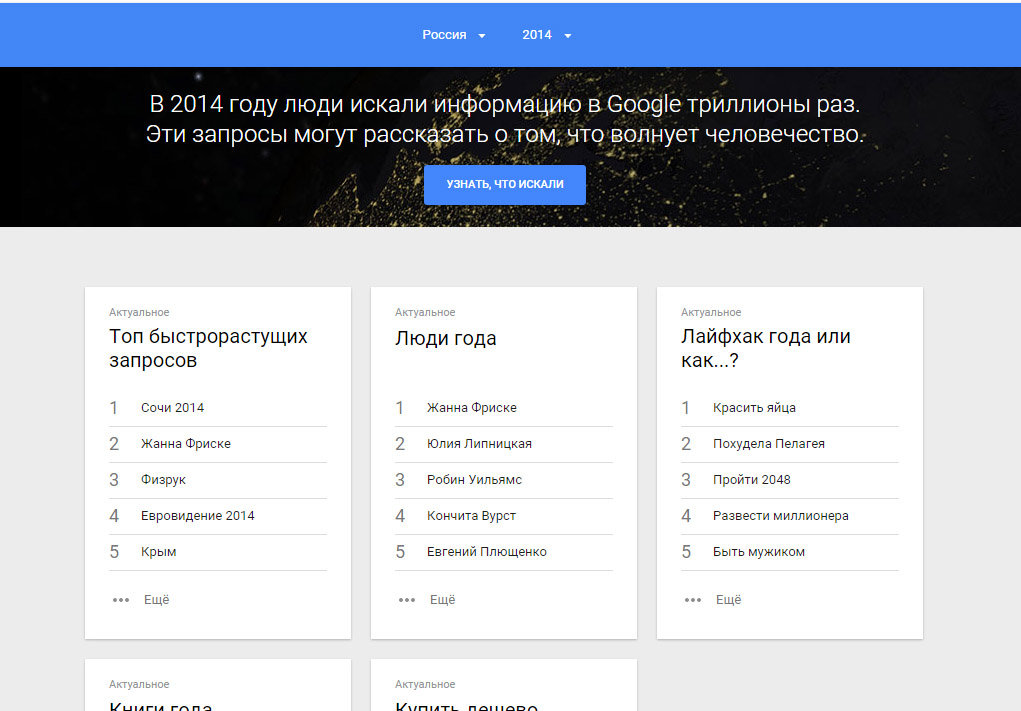Click ellipsis icon in Топ быстрорастущих запросов card
The image size is (1021, 711).
pos(120,600)
